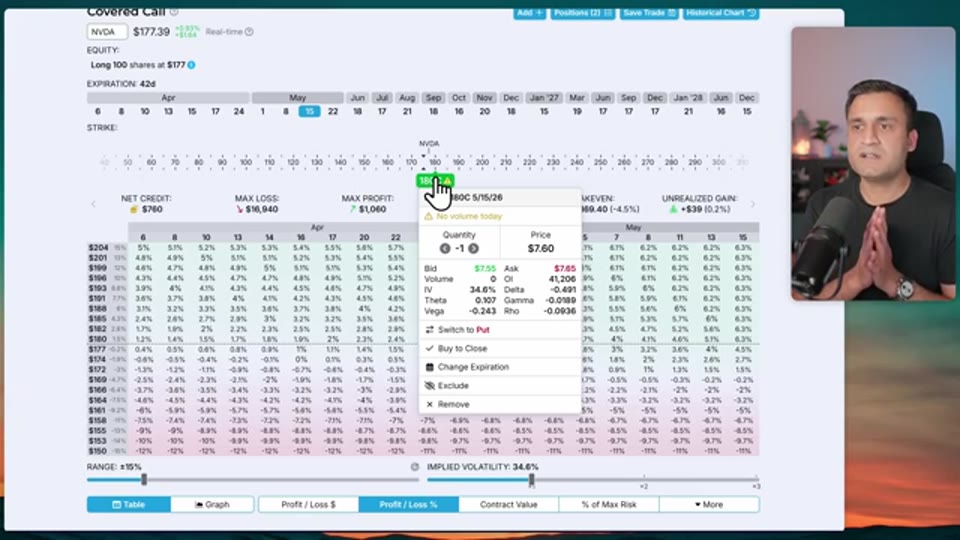
Task: Click the previous stats left chevron
Action: click(94, 204)
